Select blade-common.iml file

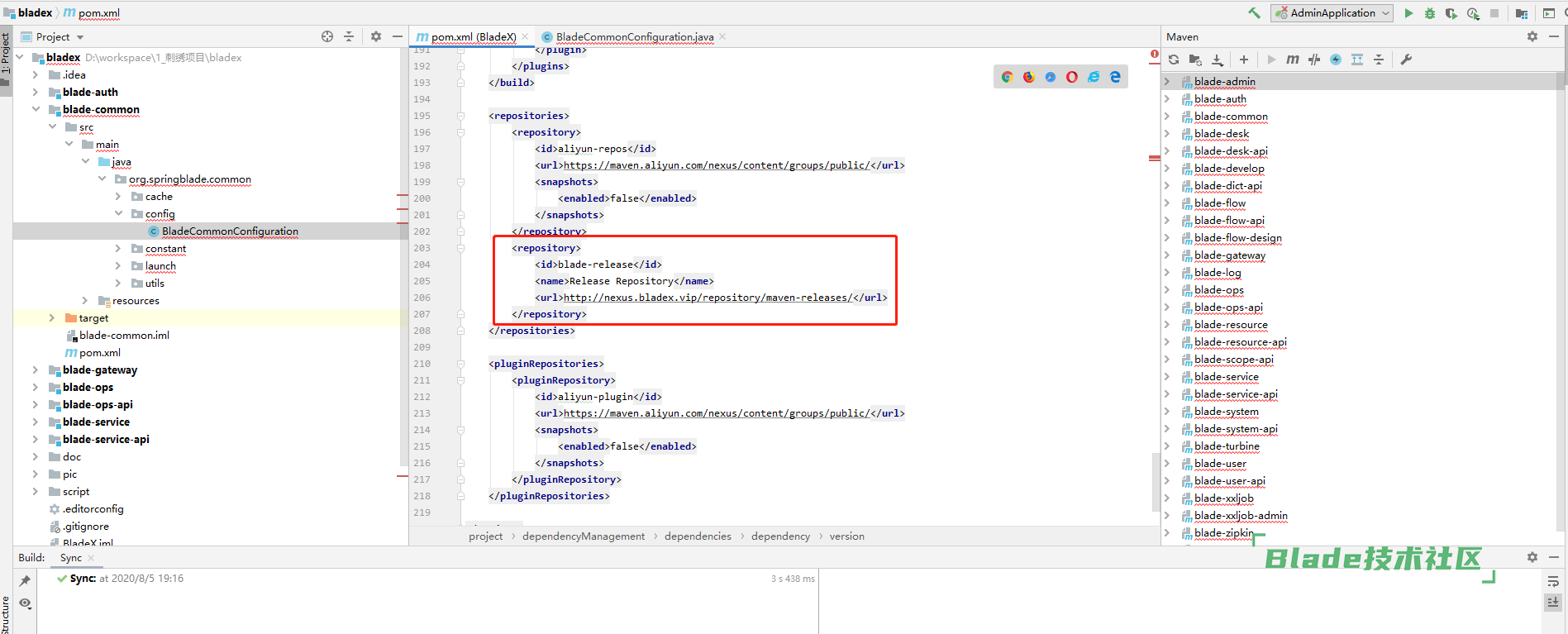(x=124, y=335)
